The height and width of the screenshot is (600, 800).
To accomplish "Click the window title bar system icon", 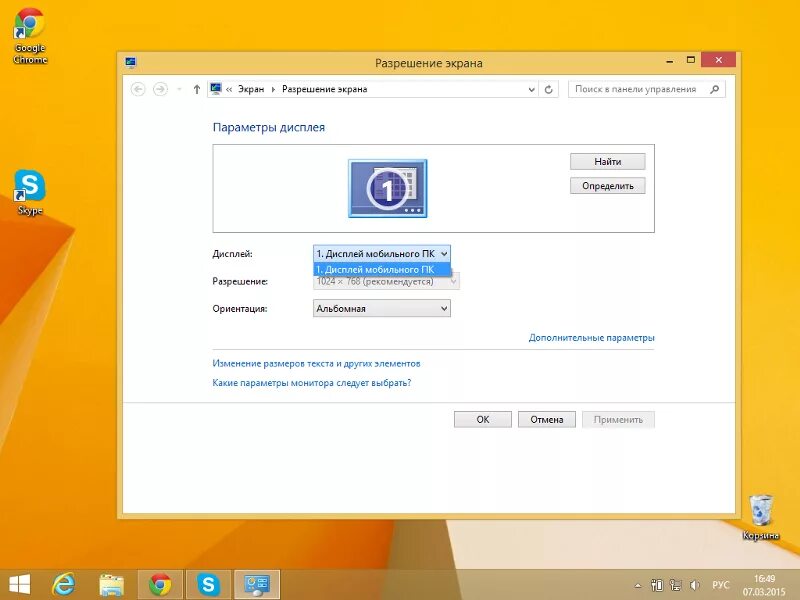I will 131,63.
